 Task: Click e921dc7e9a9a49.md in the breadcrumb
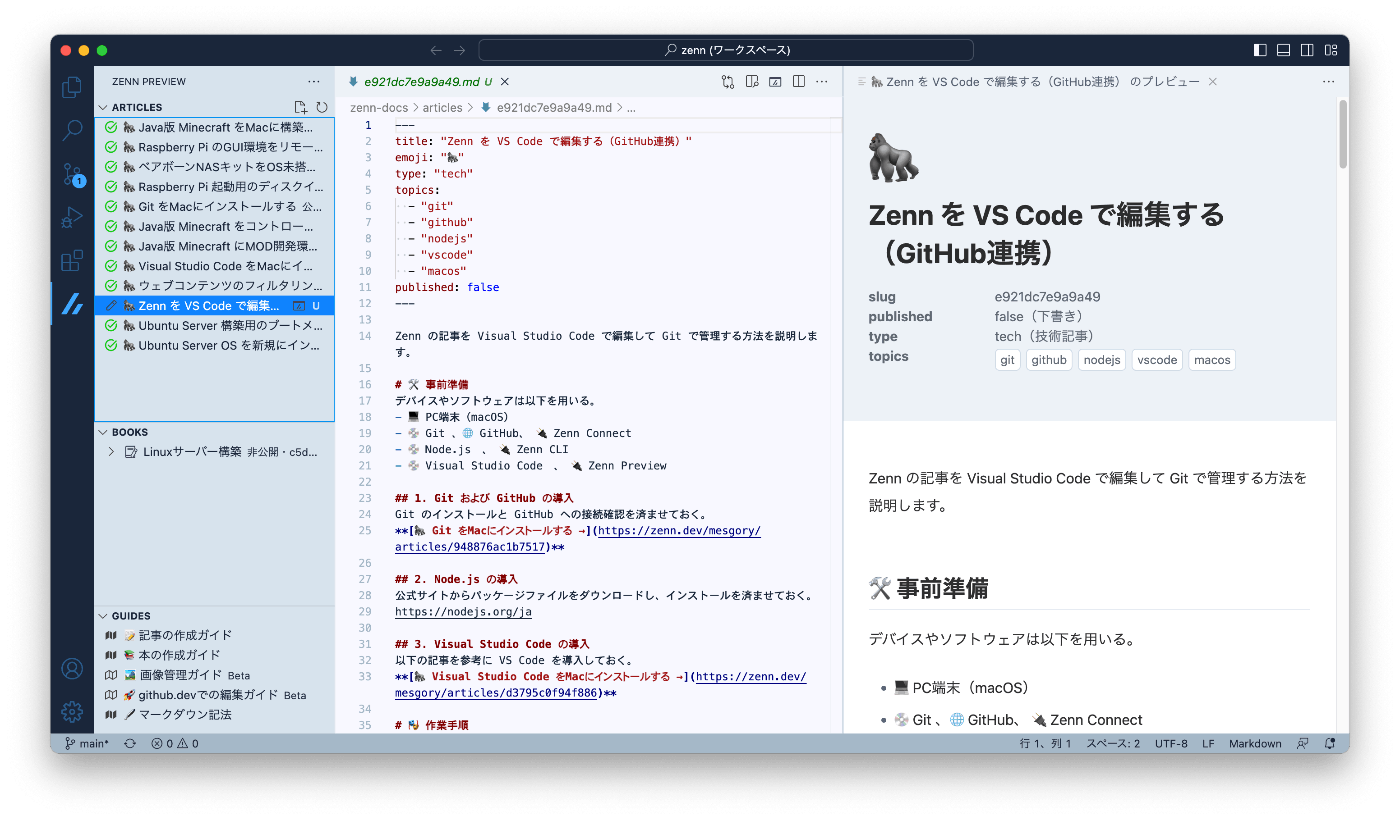554,107
